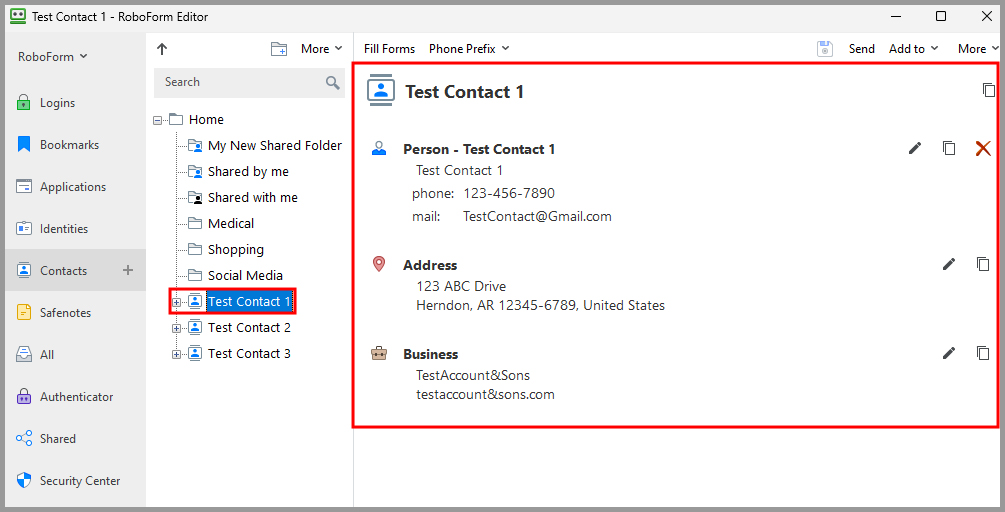This screenshot has width=1005, height=512.
Task: Click the Address map pin icon
Action: click(x=379, y=264)
